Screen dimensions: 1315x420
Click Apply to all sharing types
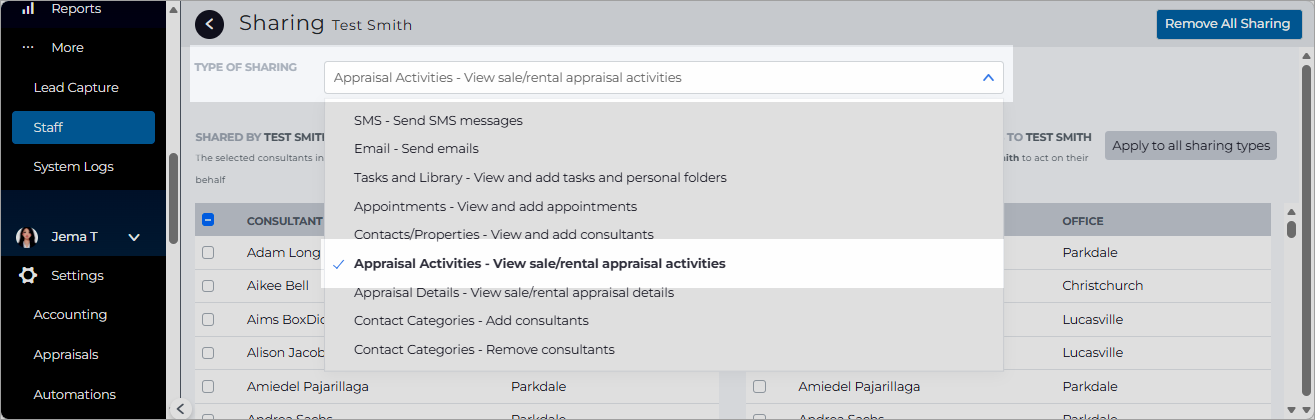coord(1191,146)
